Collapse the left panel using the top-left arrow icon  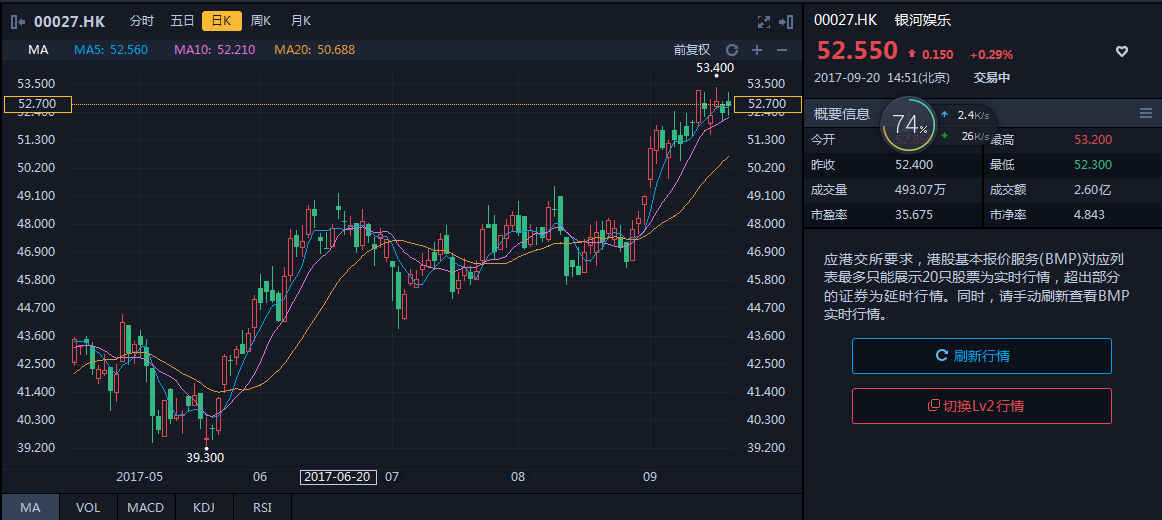tap(17, 21)
